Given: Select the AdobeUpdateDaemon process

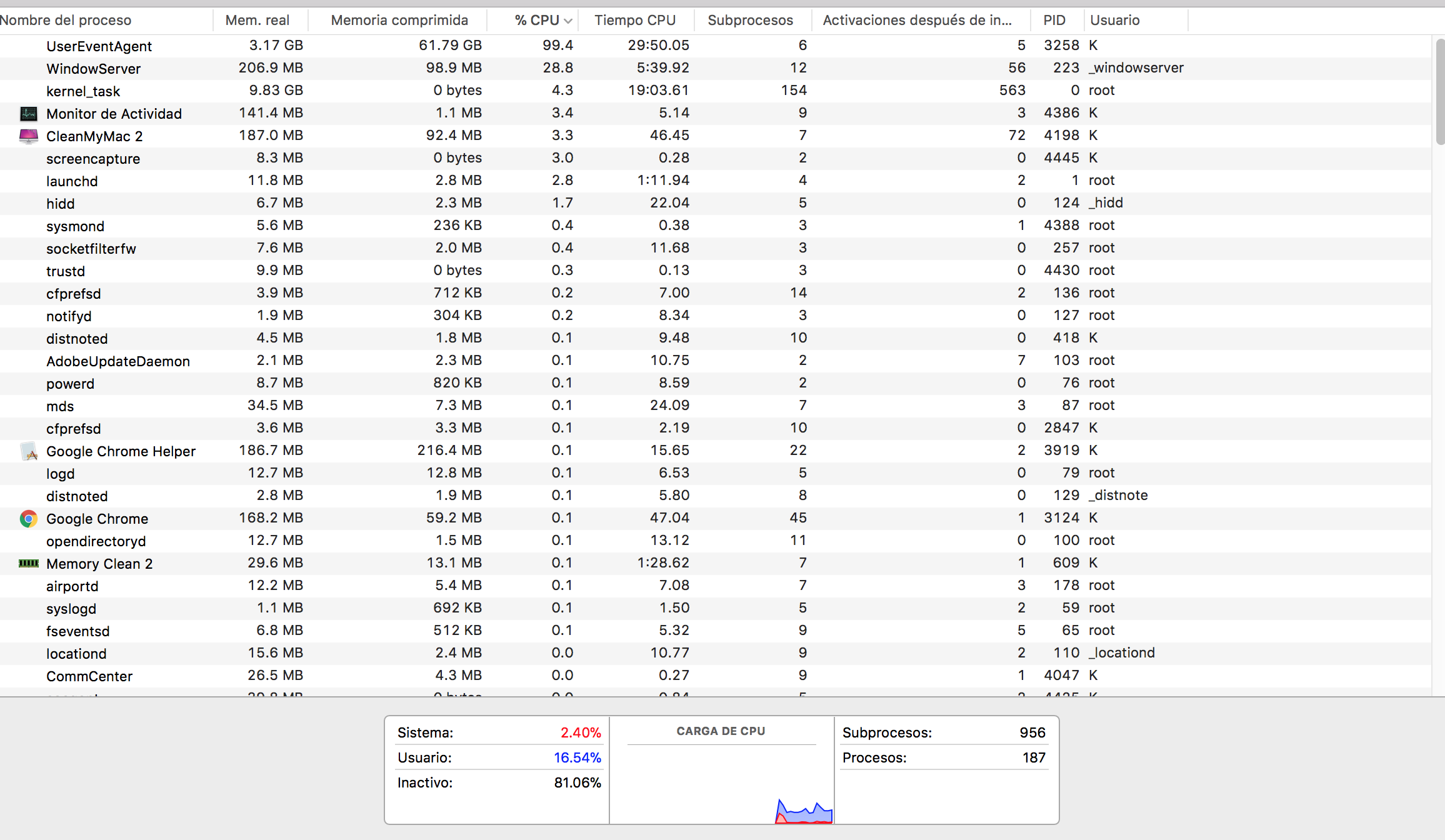Looking at the screenshot, I should click(716, 361).
